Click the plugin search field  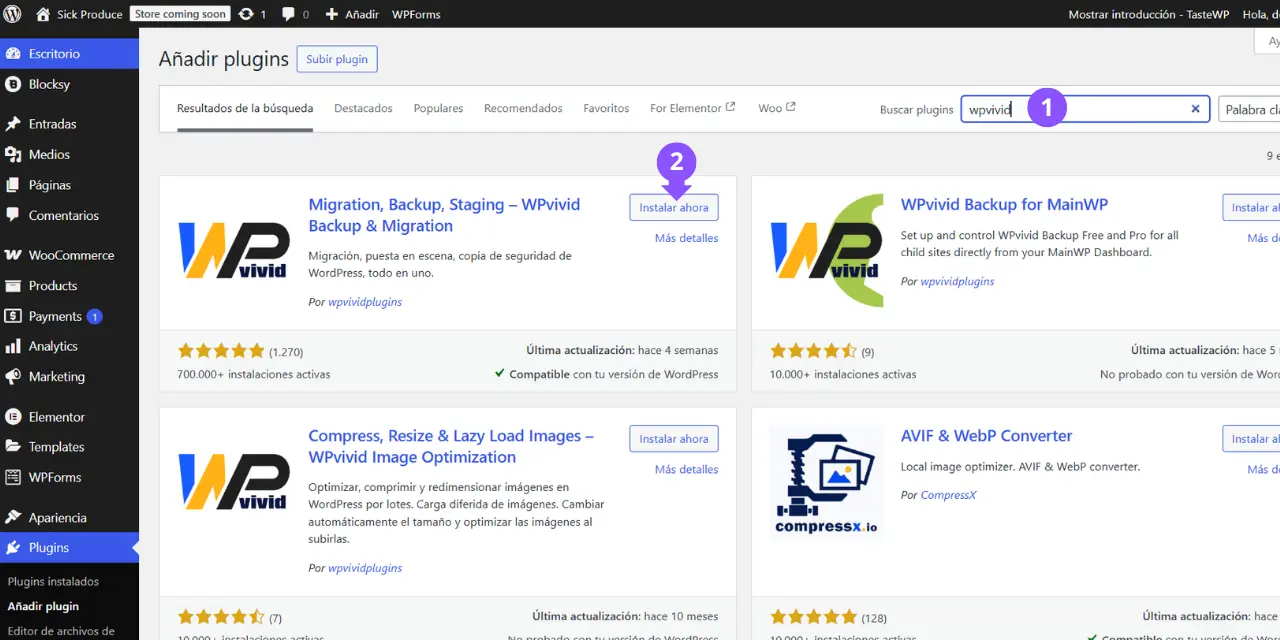1085,109
